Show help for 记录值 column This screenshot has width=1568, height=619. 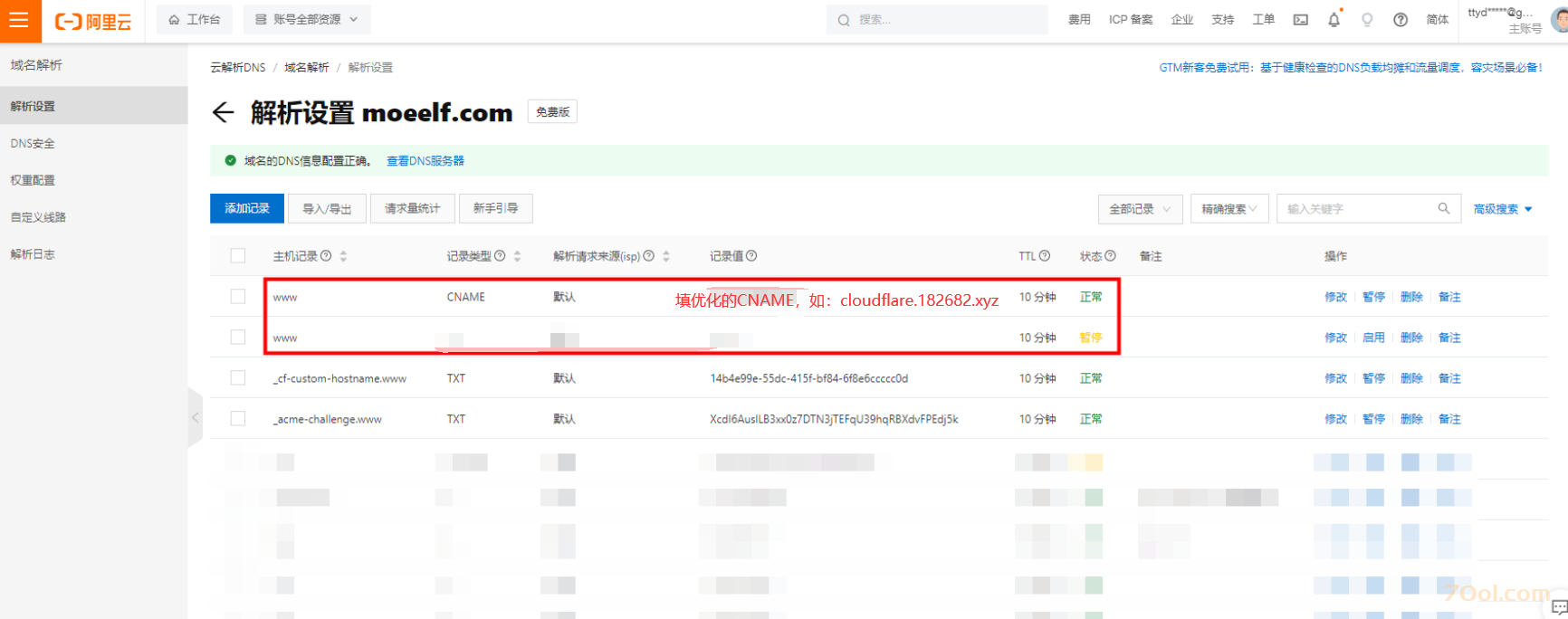(x=751, y=256)
